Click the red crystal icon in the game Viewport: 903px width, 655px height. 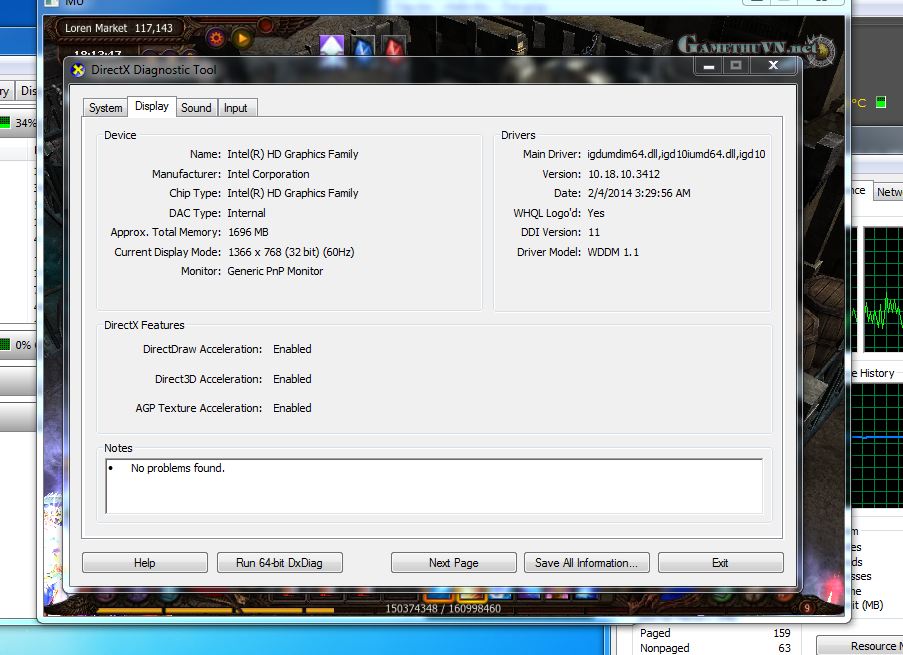point(394,47)
